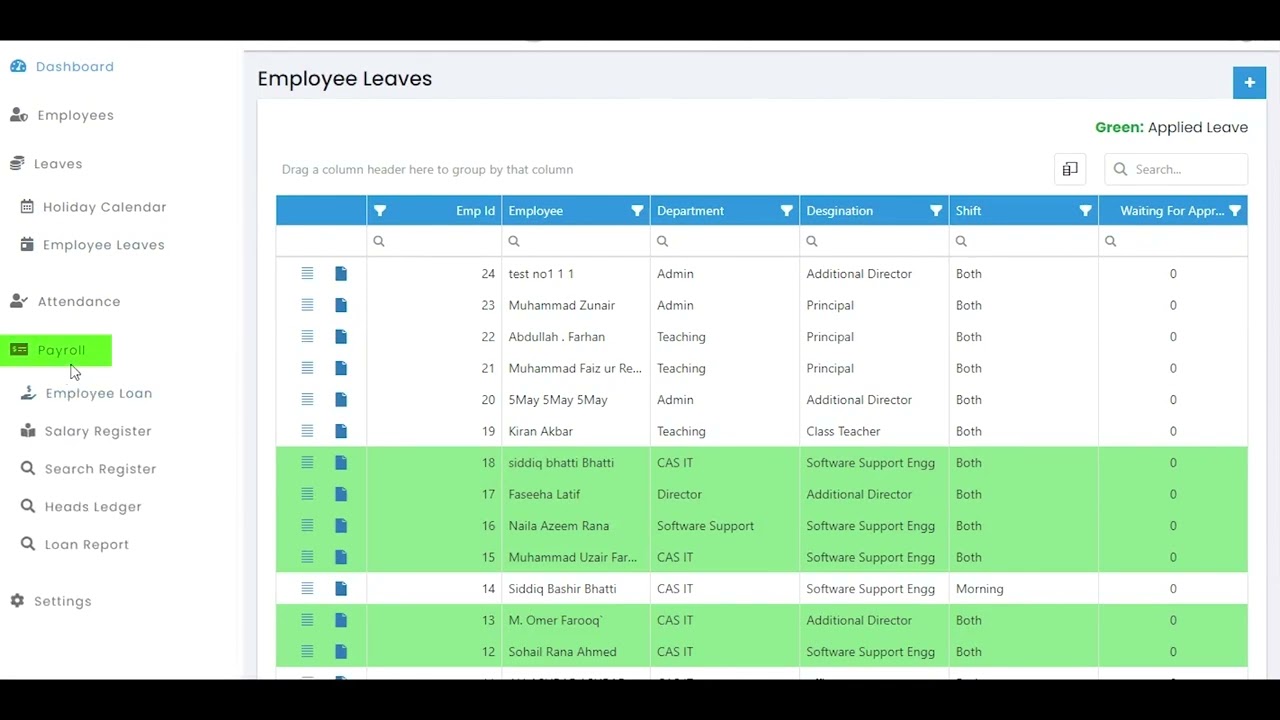Click the Salary Register icon
The width and height of the screenshot is (1280, 720).
(28, 431)
